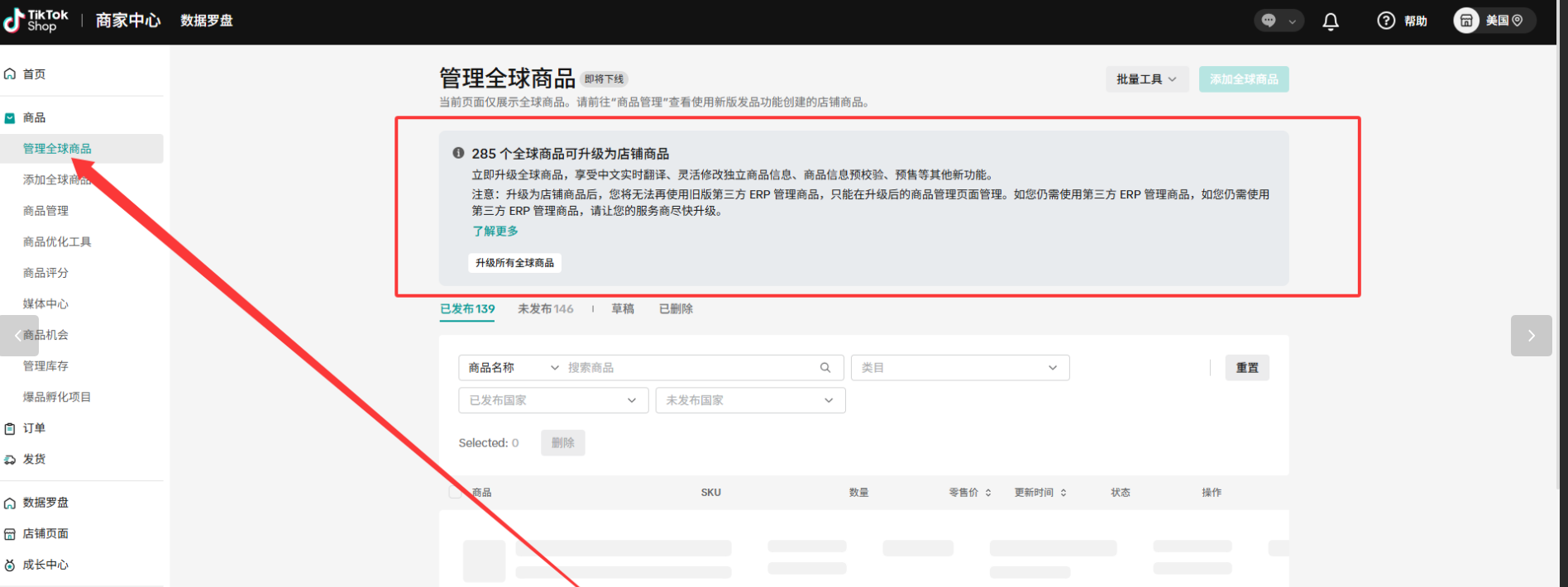Image resolution: width=1568 pixels, height=587 pixels.
Task: Click 帮助 help text in top bar
Action: click(x=1416, y=21)
